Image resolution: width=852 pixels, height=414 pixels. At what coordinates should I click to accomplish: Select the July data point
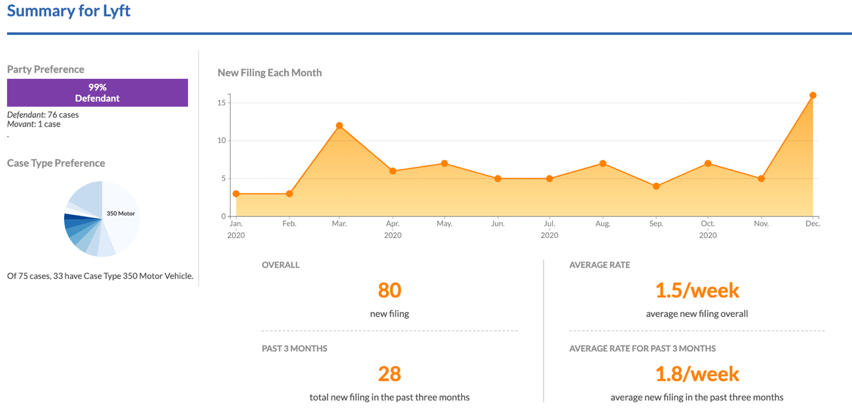pos(549,178)
